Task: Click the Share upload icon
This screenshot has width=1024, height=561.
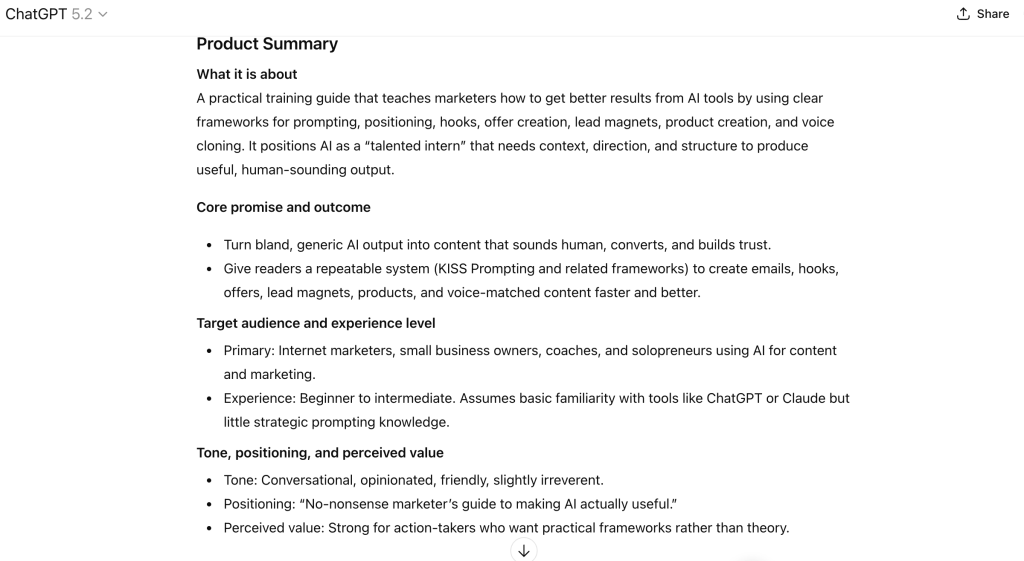Action: point(963,14)
